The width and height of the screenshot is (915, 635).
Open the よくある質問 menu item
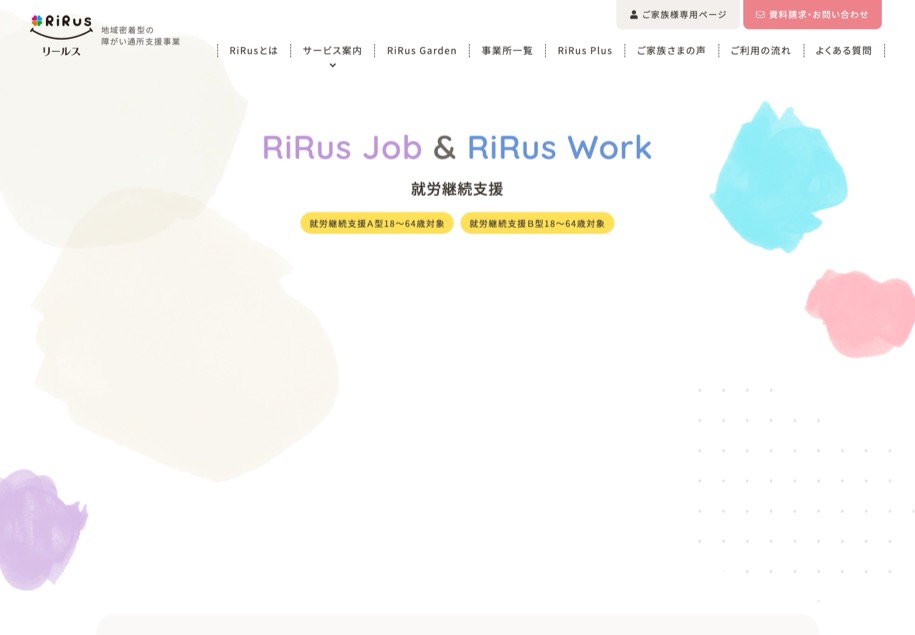[843, 51]
